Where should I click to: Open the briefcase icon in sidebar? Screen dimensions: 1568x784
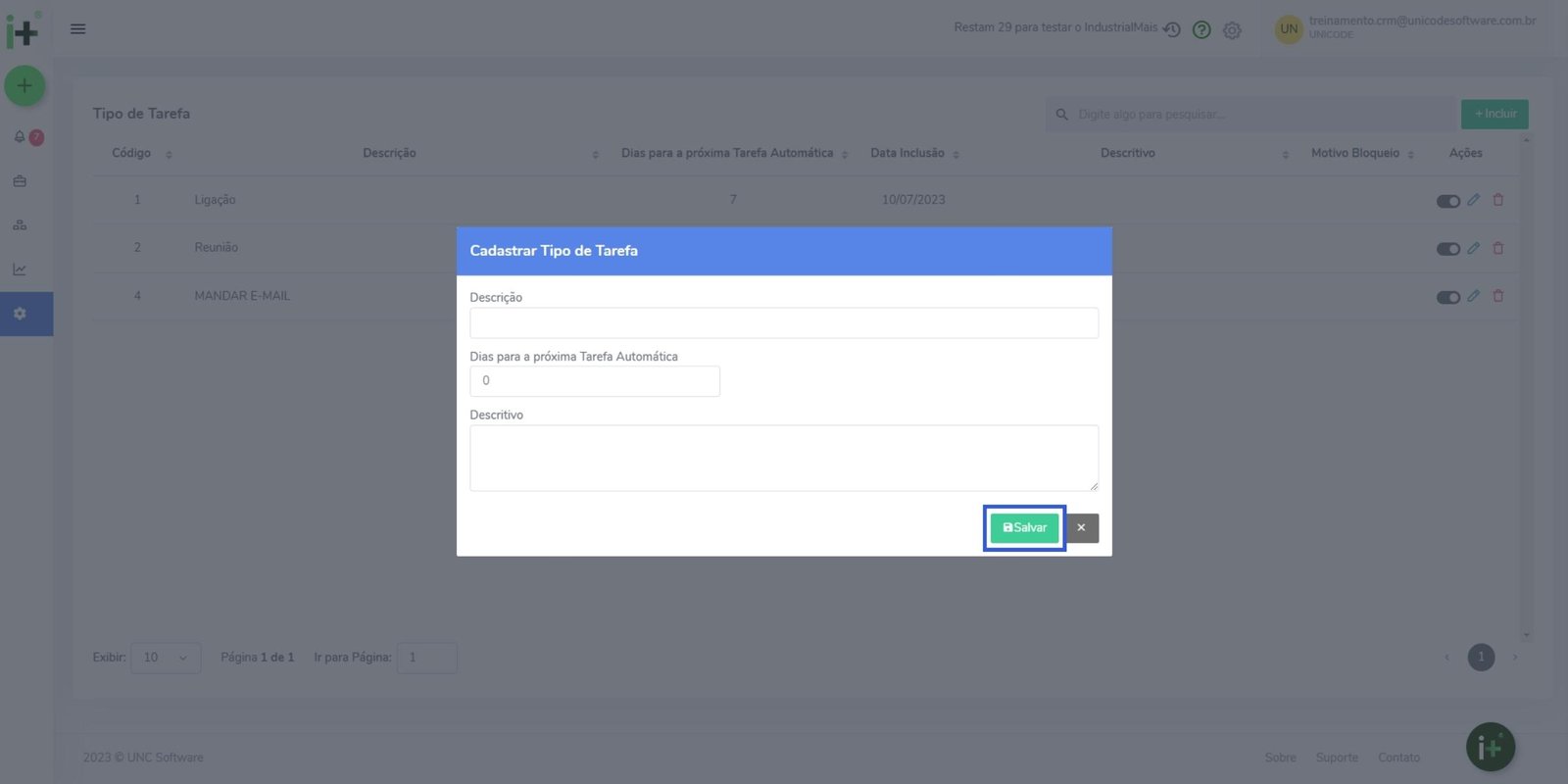20,181
